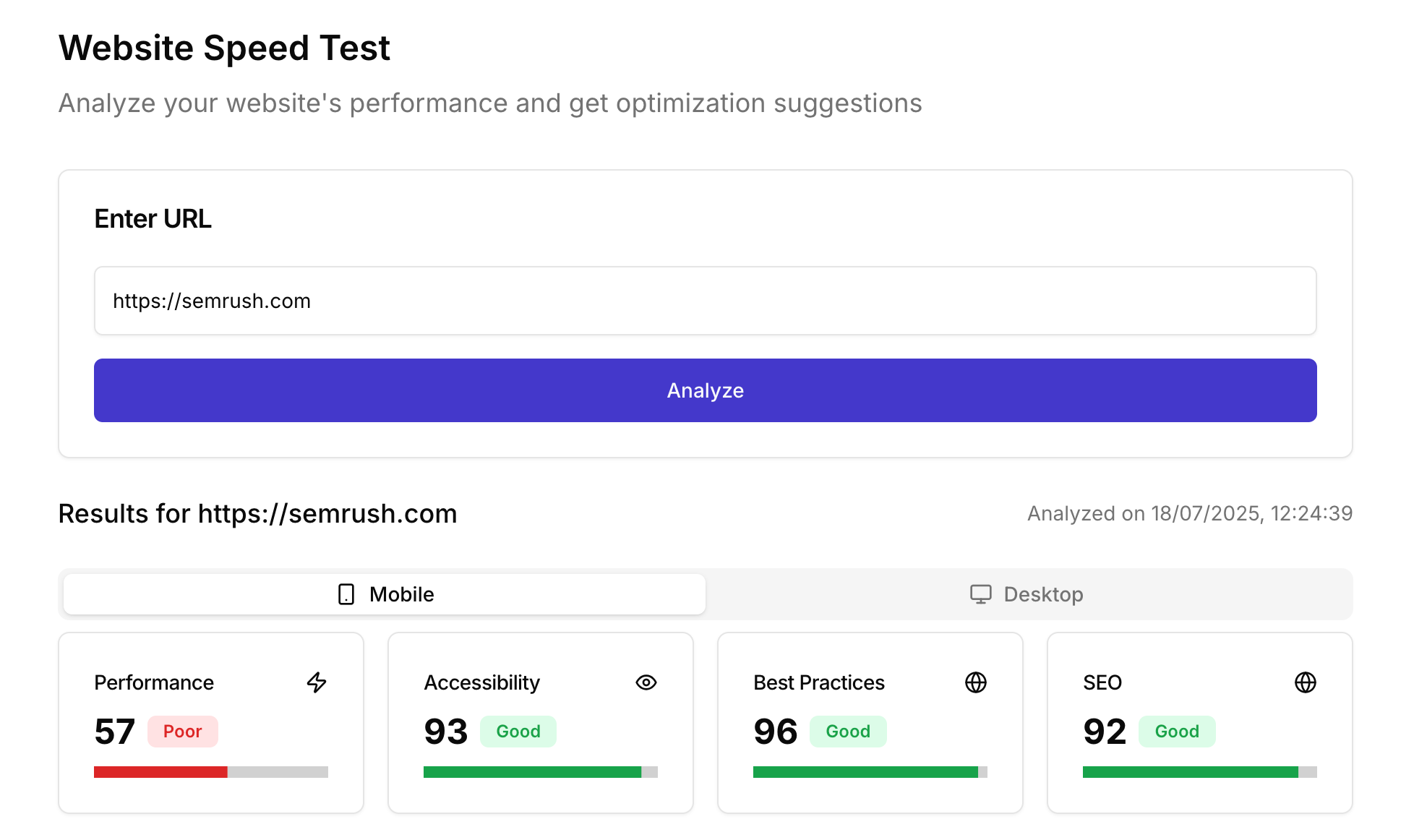1427x840 pixels.
Task: Click the Accessibility card title
Action: [x=482, y=682]
